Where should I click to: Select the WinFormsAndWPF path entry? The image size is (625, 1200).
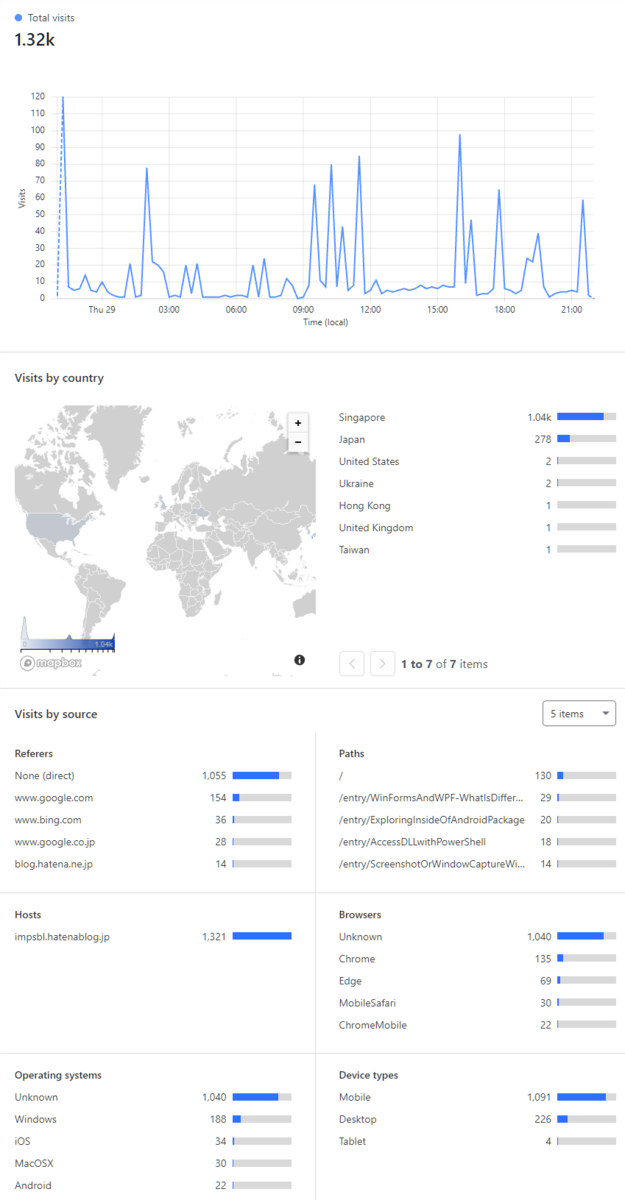pyautogui.click(x=477, y=797)
